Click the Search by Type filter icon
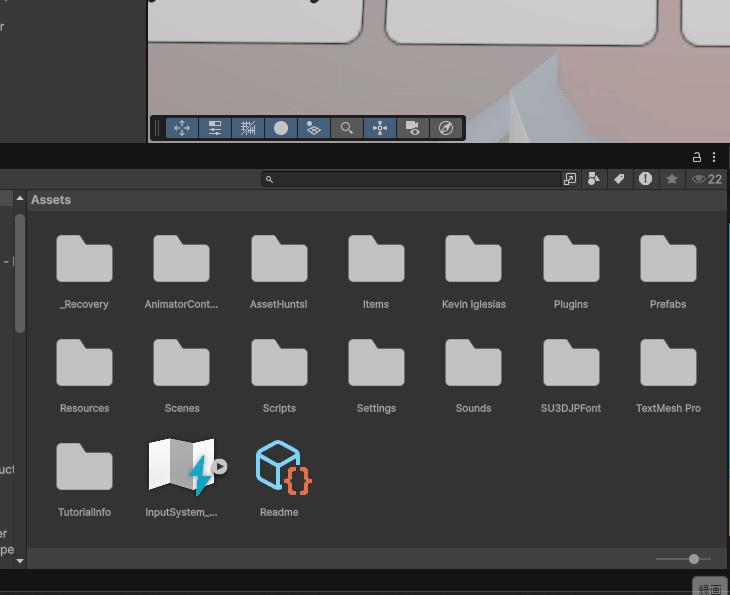This screenshot has height=595, width=730. [594, 179]
